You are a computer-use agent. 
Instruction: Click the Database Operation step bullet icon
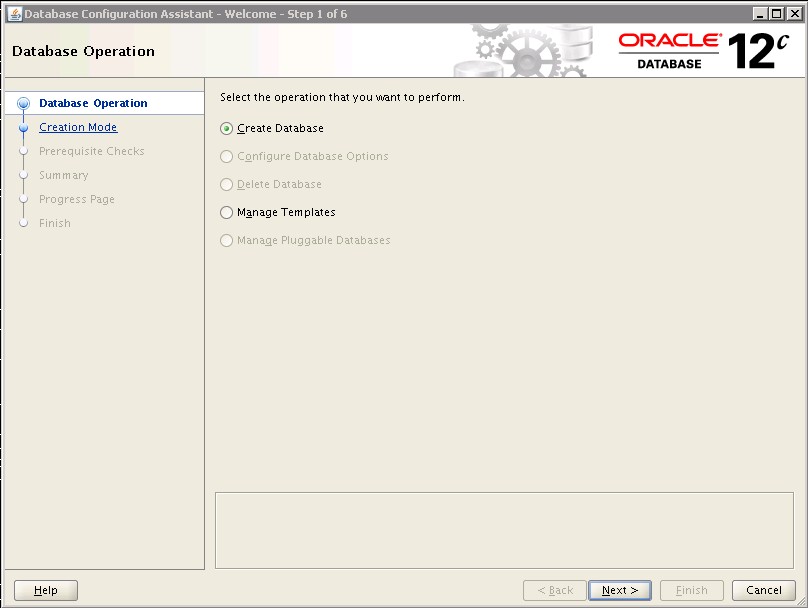tap(23, 103)
